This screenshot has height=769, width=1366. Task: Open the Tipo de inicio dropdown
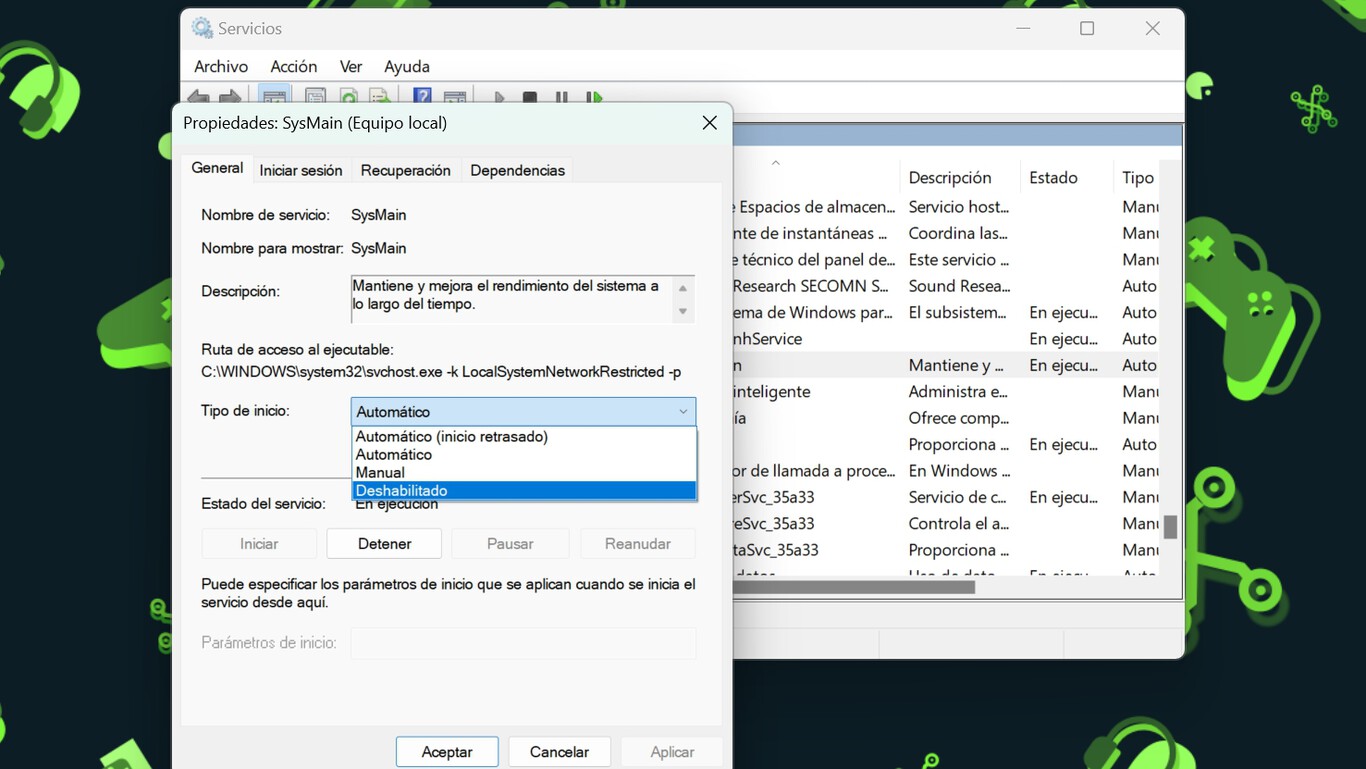pos(684,411)
